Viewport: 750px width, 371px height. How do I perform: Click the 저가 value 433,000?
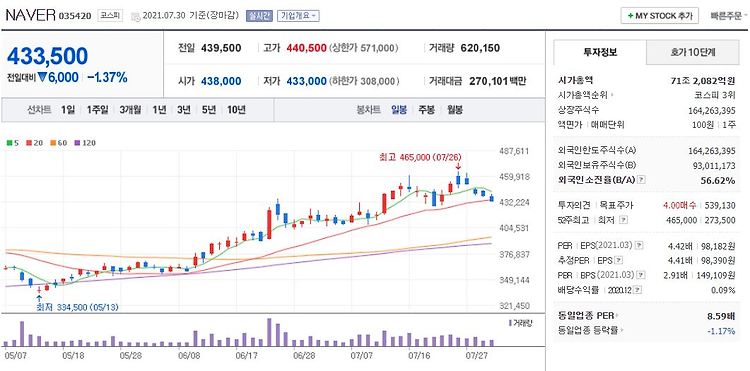pyautogui.click(x=307, y=81)
